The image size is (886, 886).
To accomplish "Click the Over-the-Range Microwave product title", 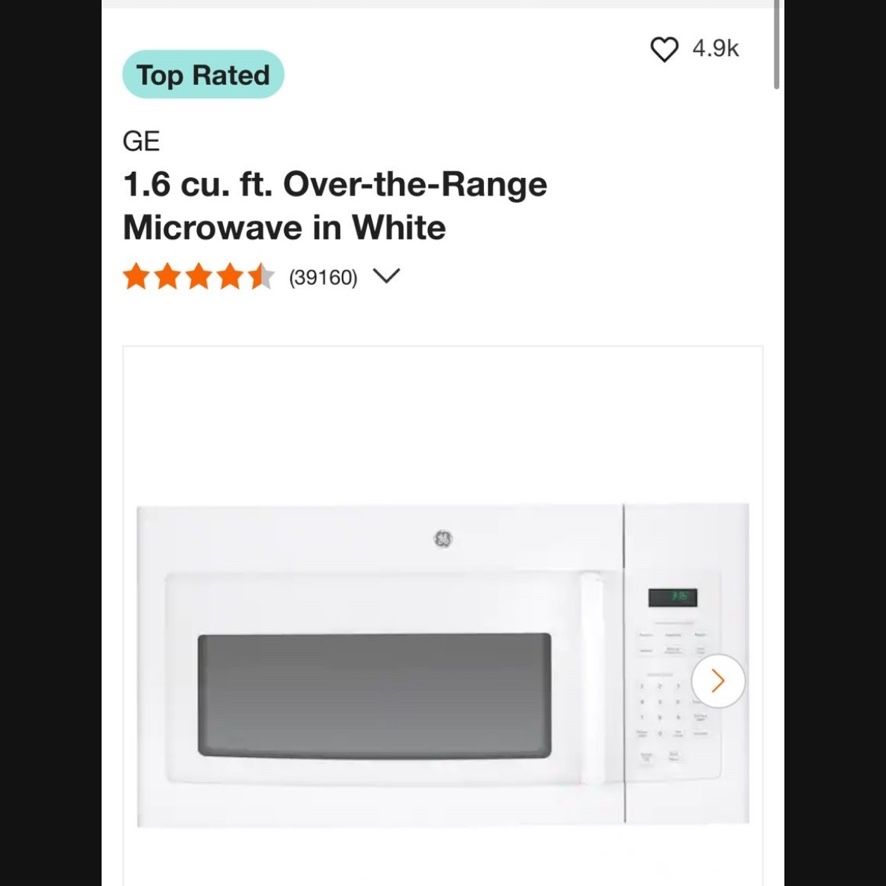I will 335,206.
